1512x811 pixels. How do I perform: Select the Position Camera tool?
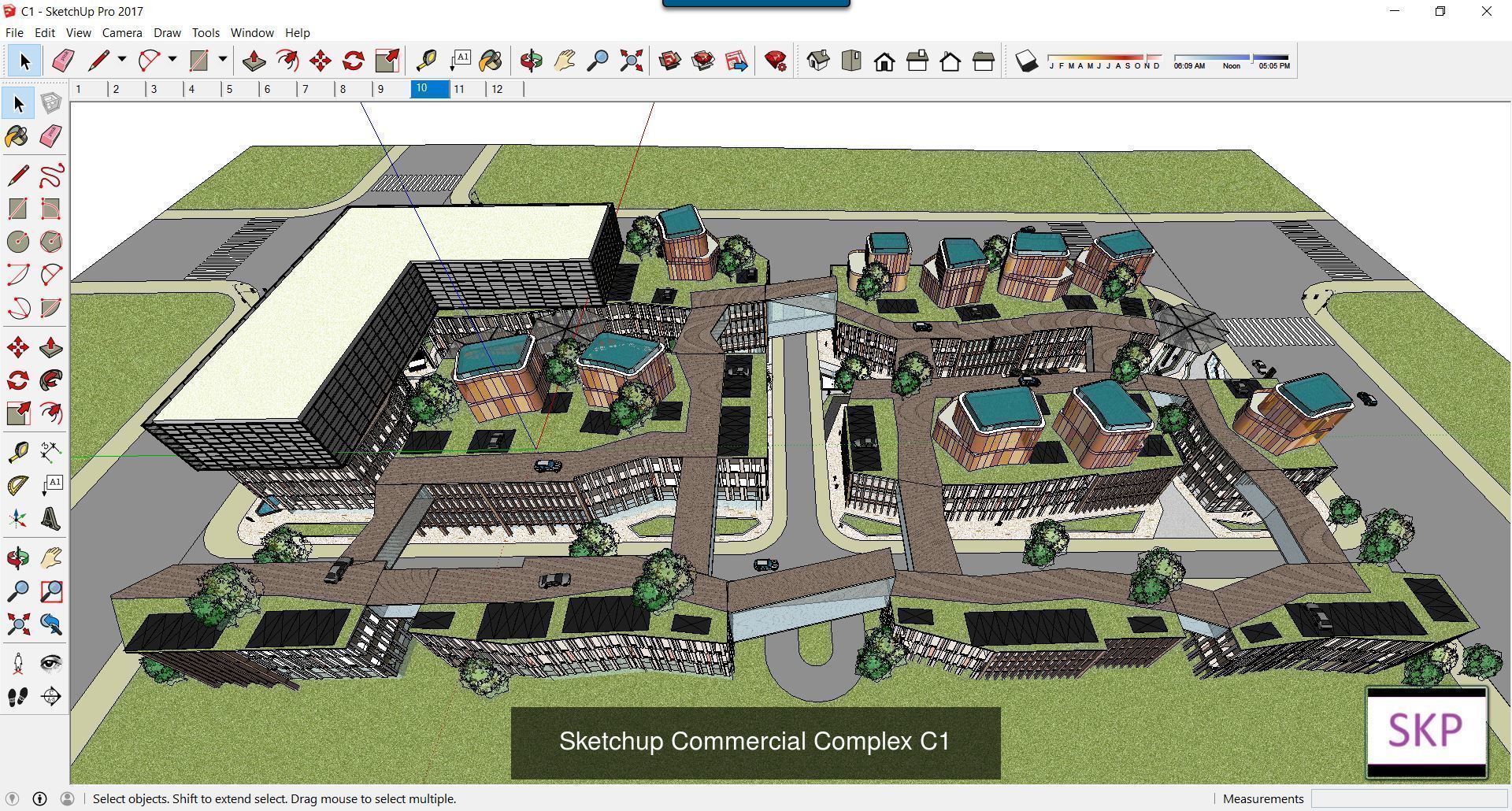coord(18,664)
